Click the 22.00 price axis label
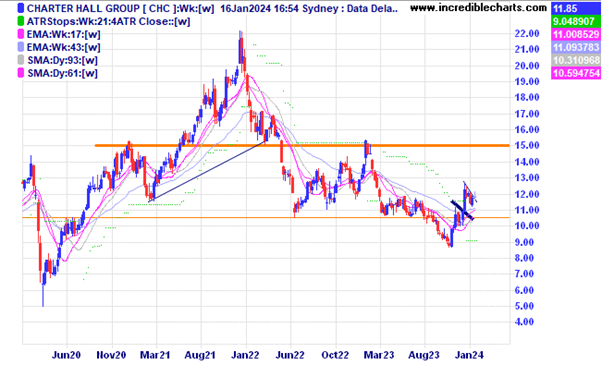Viewport: 602px width, 365px height. (x=527, y=34)
